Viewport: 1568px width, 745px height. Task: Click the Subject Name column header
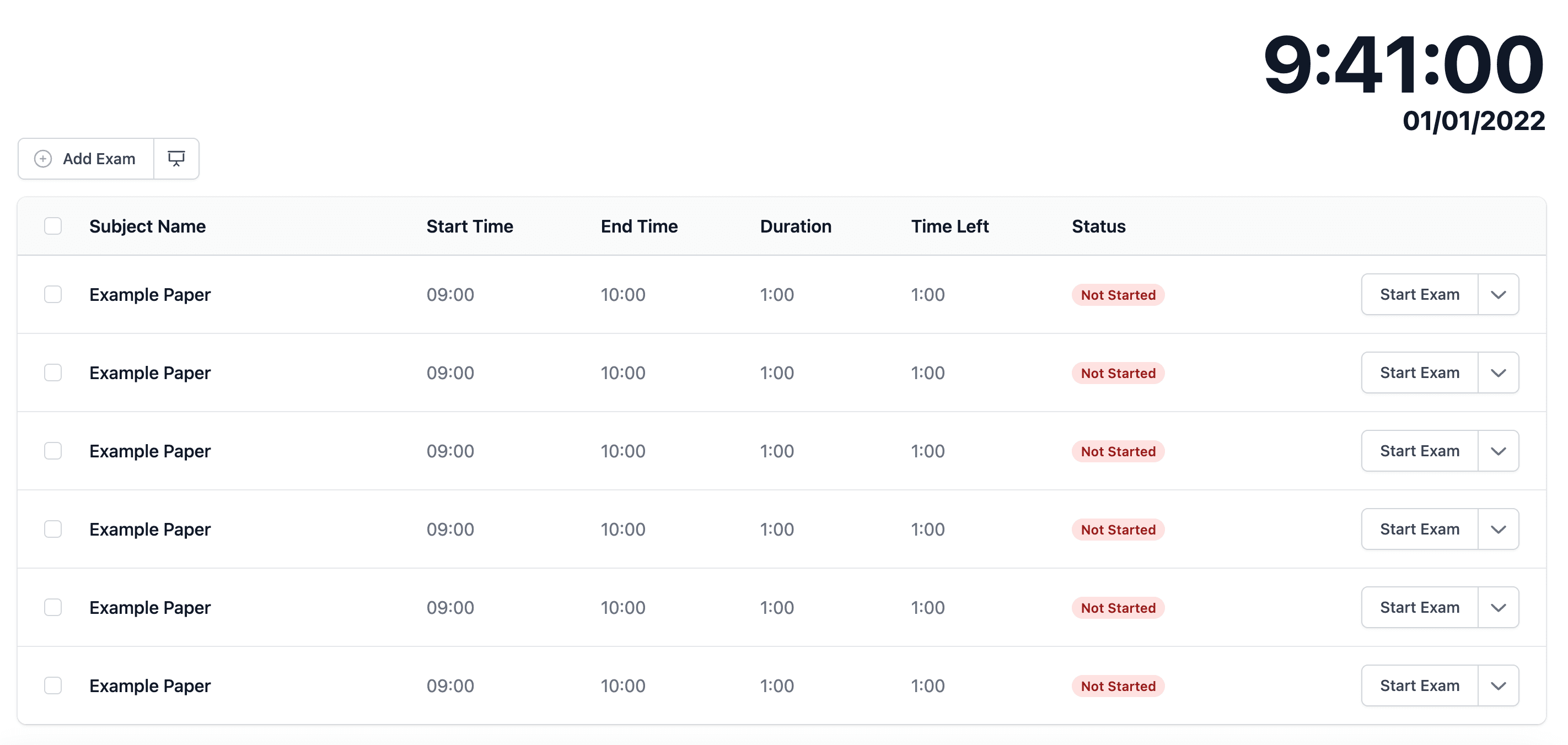click(147, 226)
